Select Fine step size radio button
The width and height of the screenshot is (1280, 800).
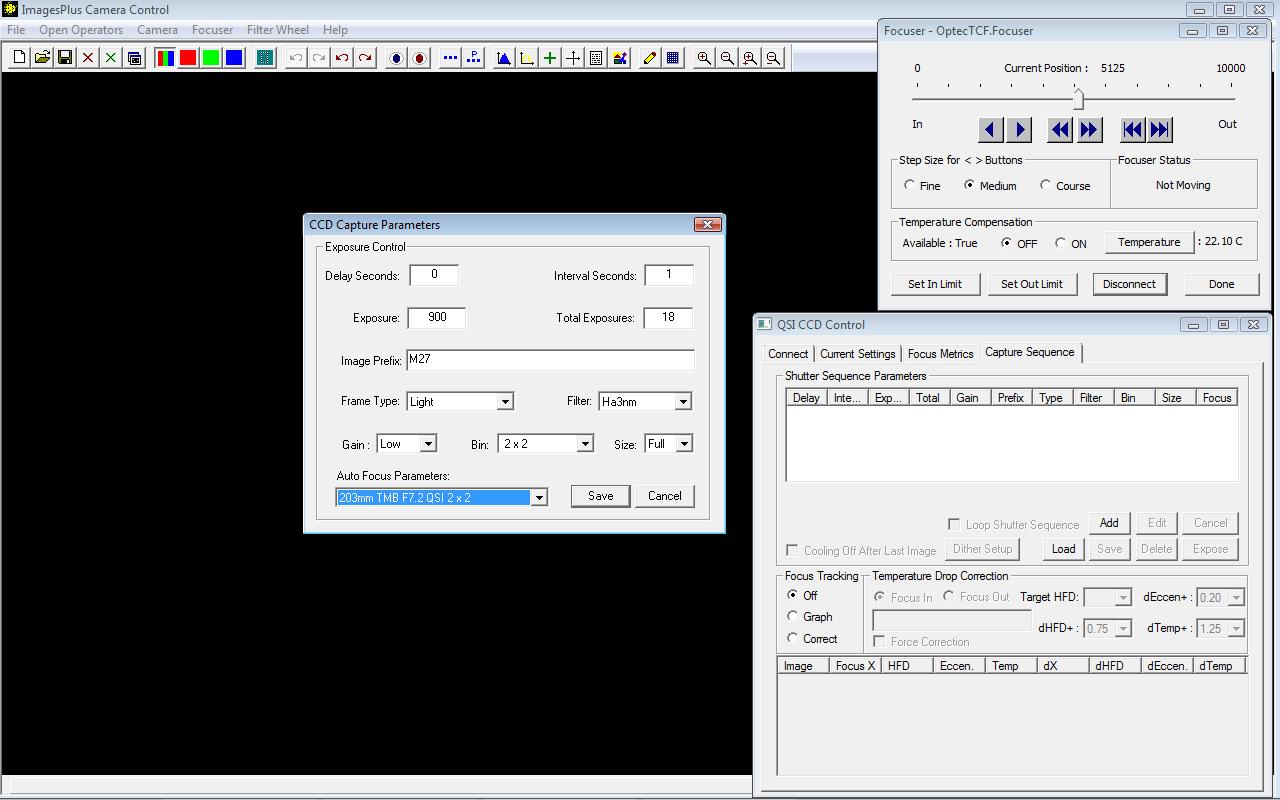coord(909,185)
